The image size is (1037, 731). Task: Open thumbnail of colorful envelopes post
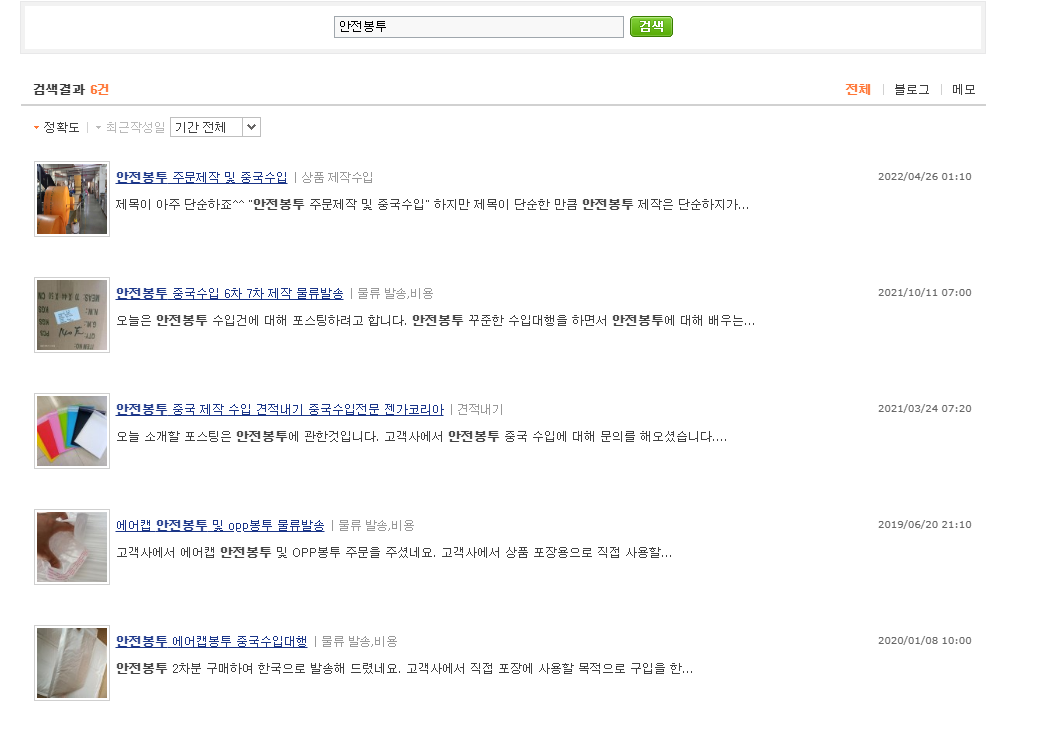[72, 431]
